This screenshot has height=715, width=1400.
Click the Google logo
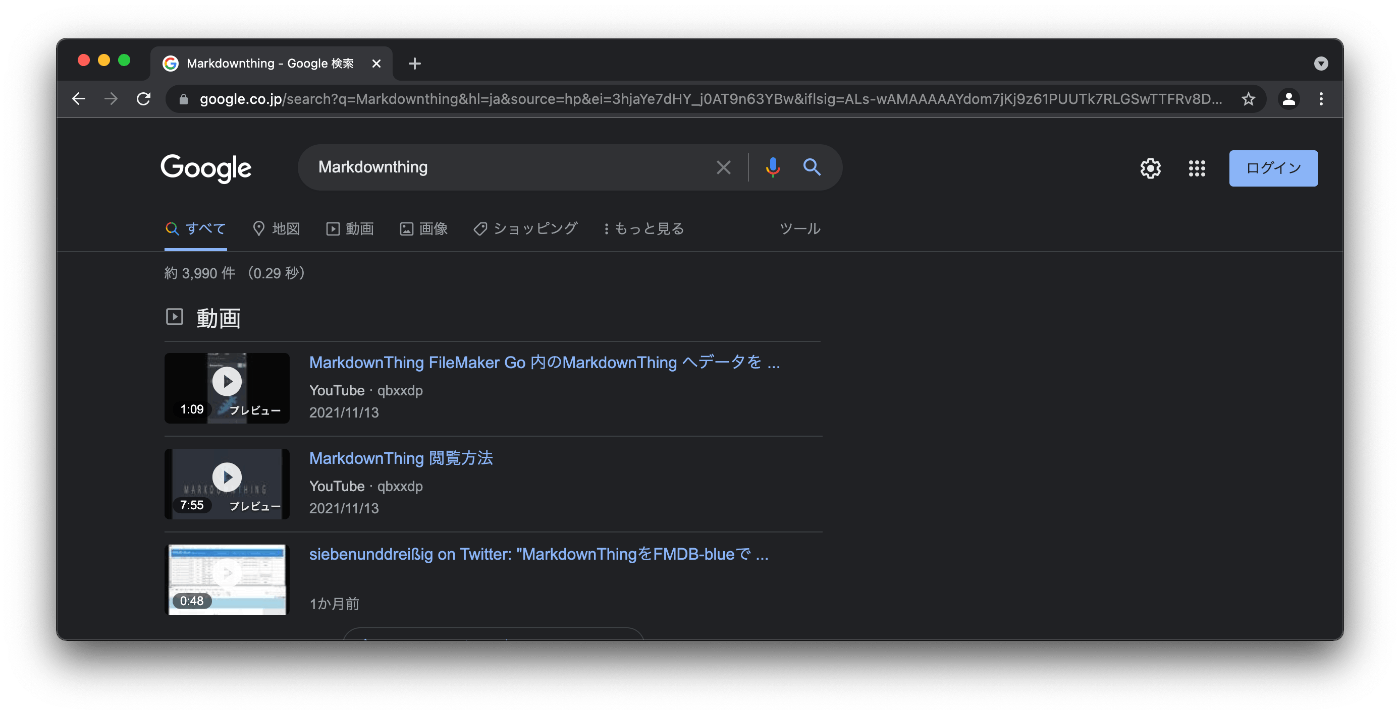206,169
